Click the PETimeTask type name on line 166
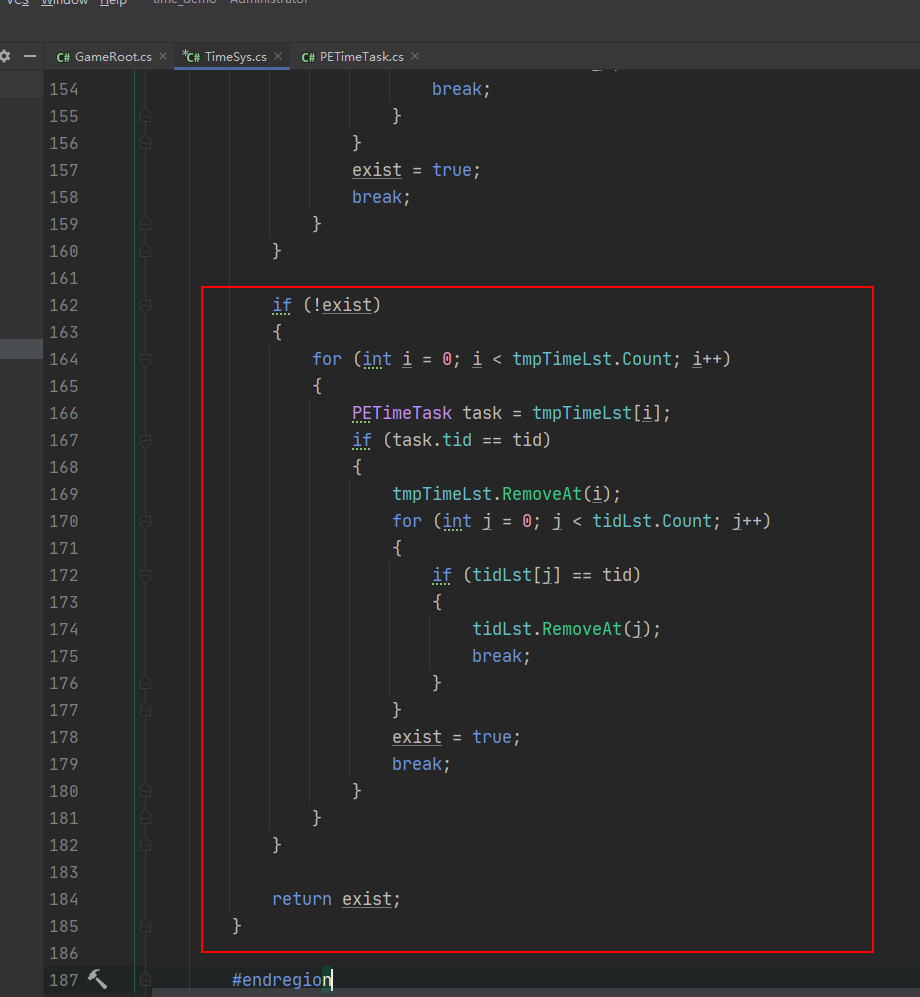 point(402,413)
